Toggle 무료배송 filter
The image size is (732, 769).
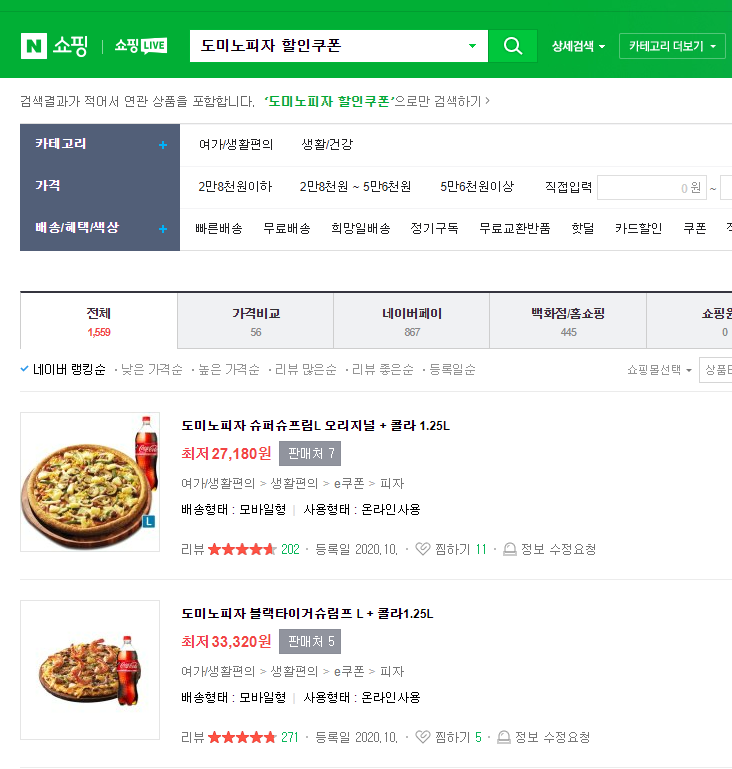point(287,228)
